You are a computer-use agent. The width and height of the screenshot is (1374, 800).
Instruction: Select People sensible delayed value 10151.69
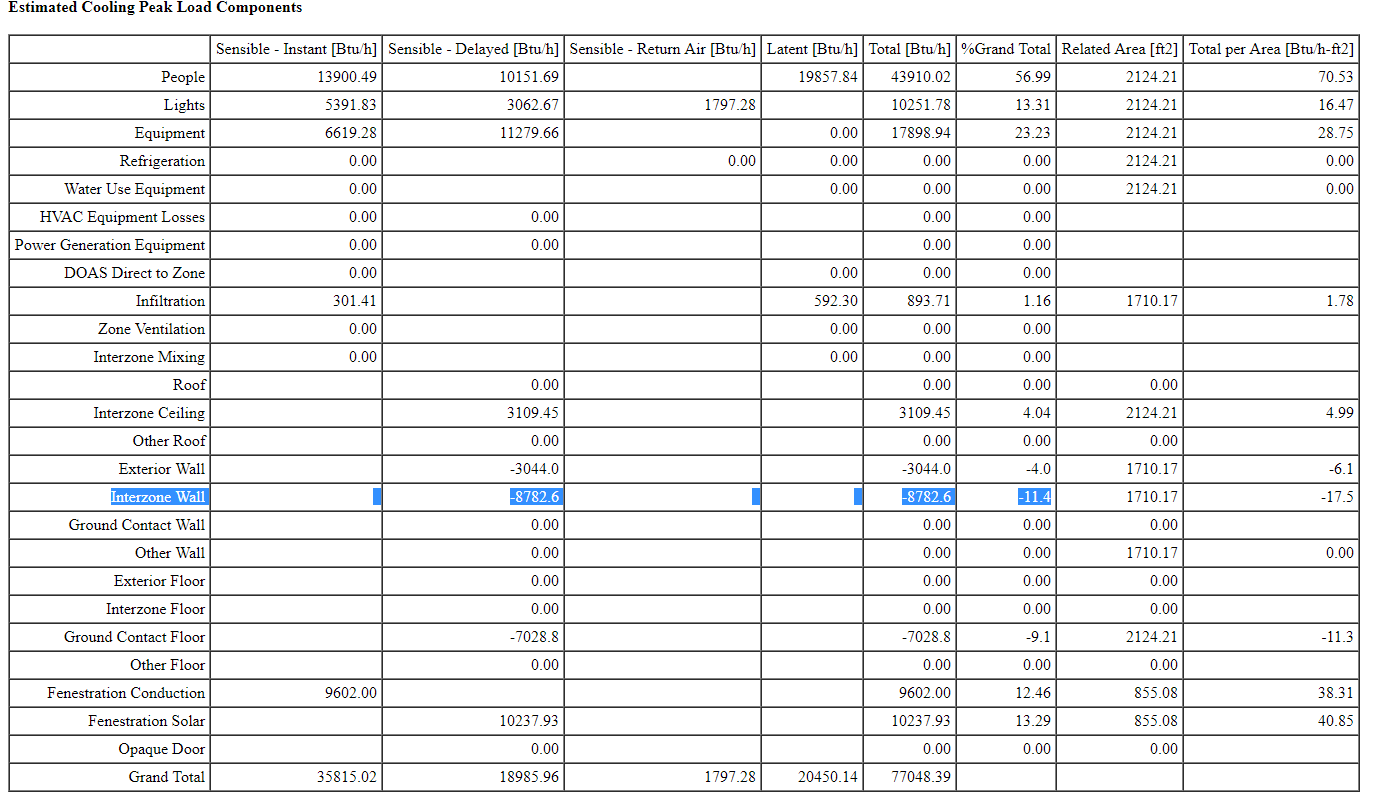pos(529,77)
